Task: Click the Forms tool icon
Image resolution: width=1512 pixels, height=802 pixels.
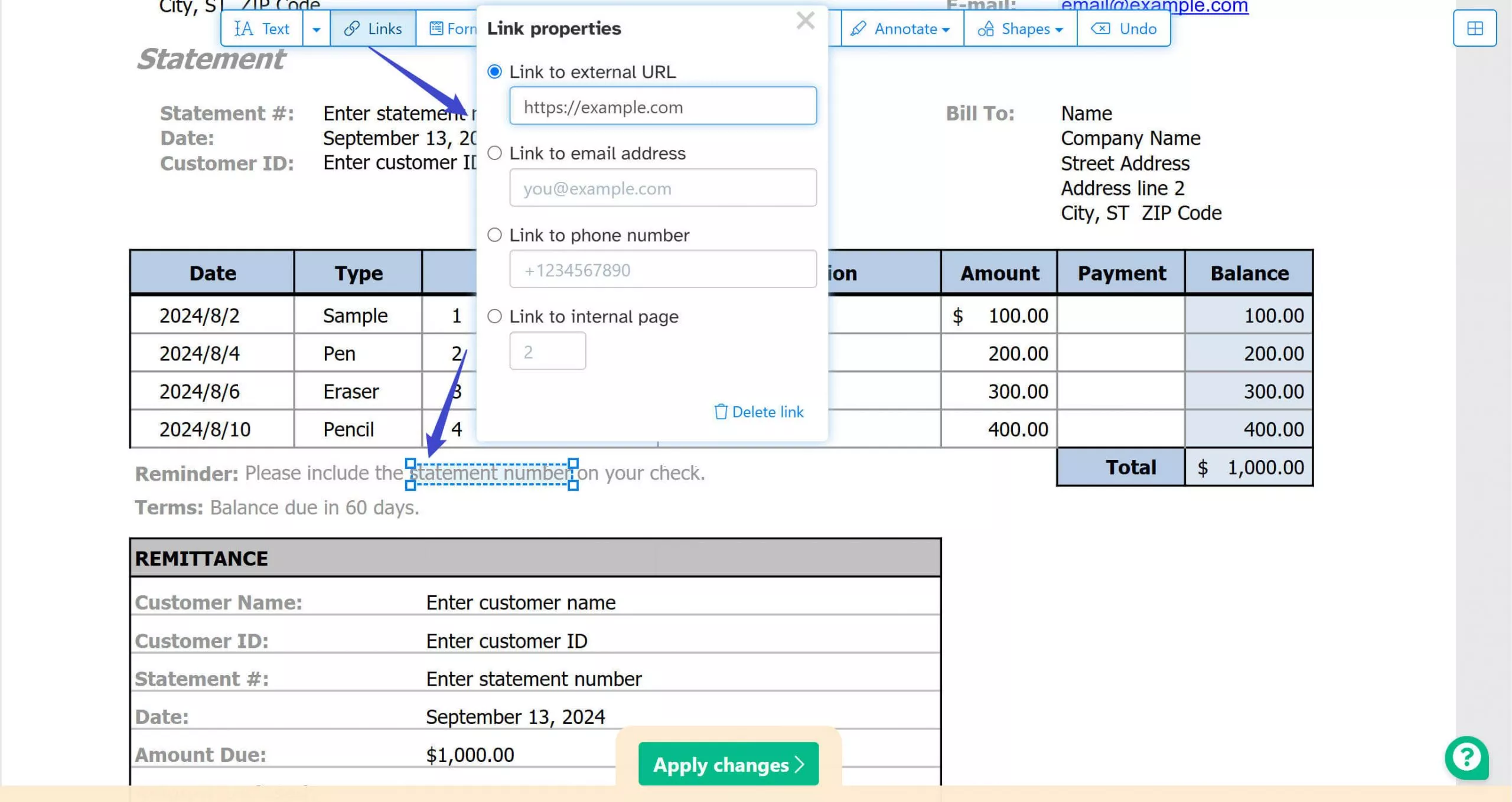Action: [x=436, y=28]
